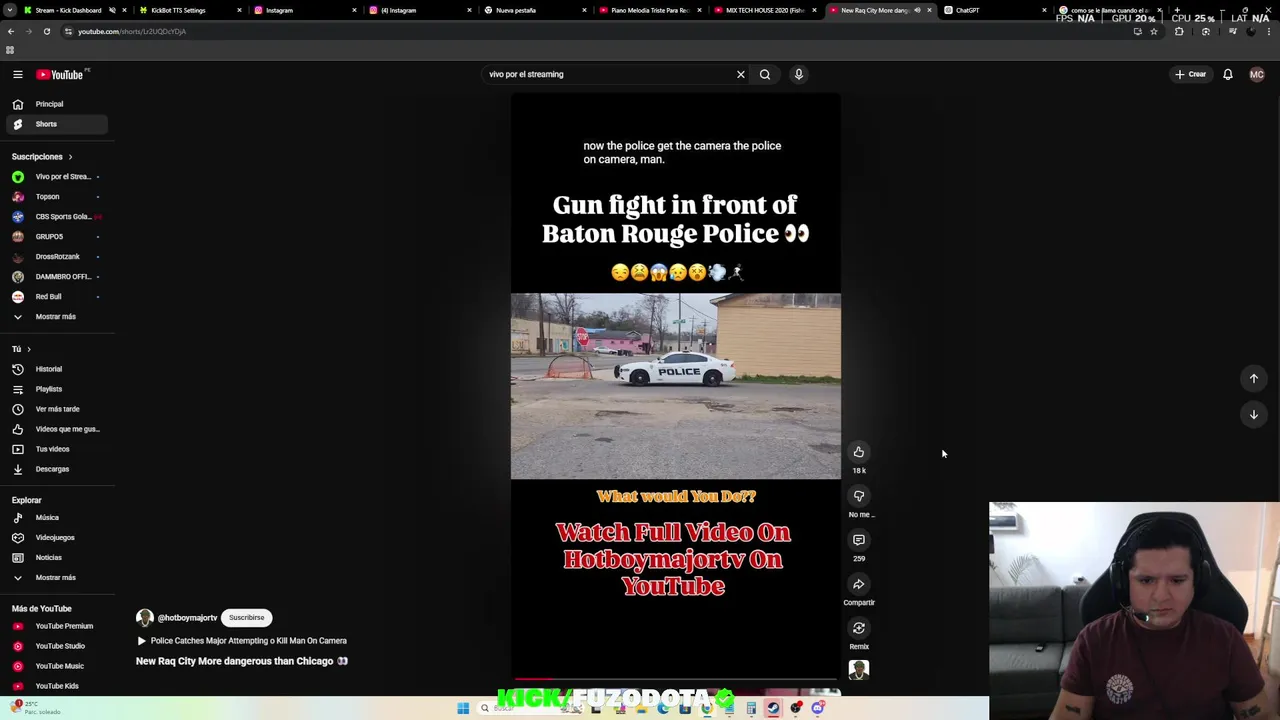
Task: Open Música in Explorar section
Action: pyautogui.click(x=58, y=517)
